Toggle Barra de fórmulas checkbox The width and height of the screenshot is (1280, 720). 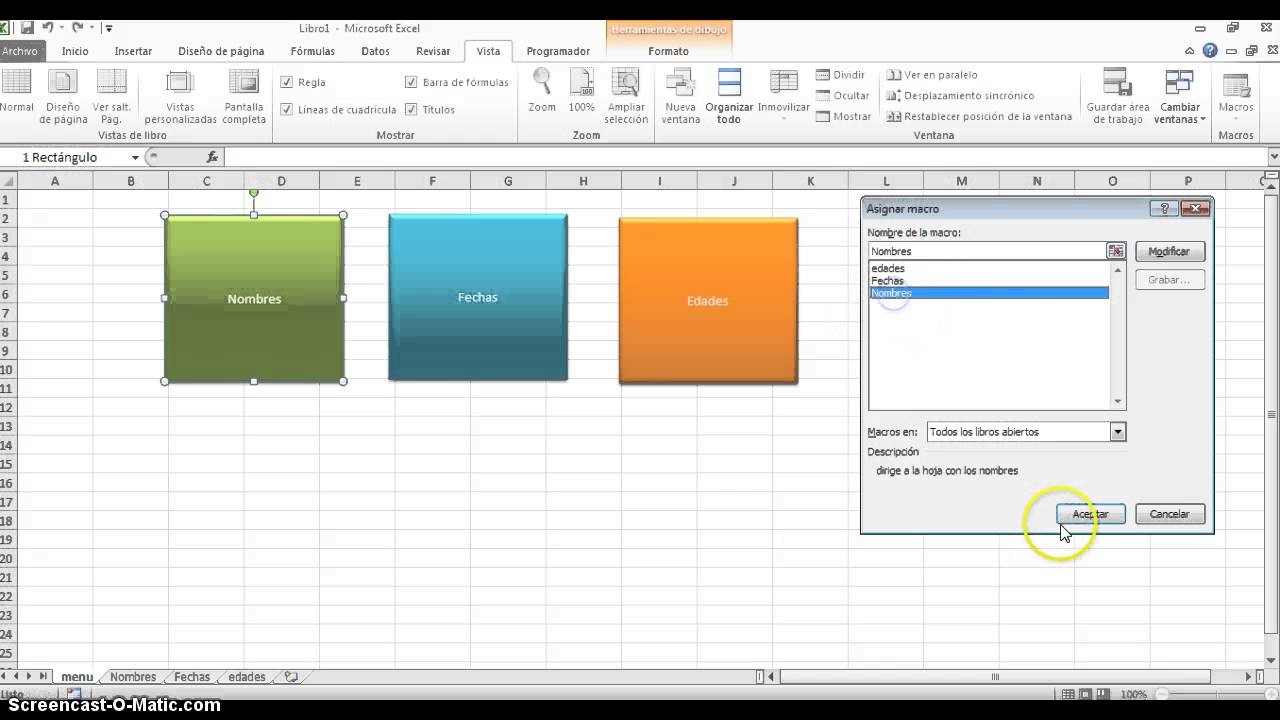(x=411, y=82)
